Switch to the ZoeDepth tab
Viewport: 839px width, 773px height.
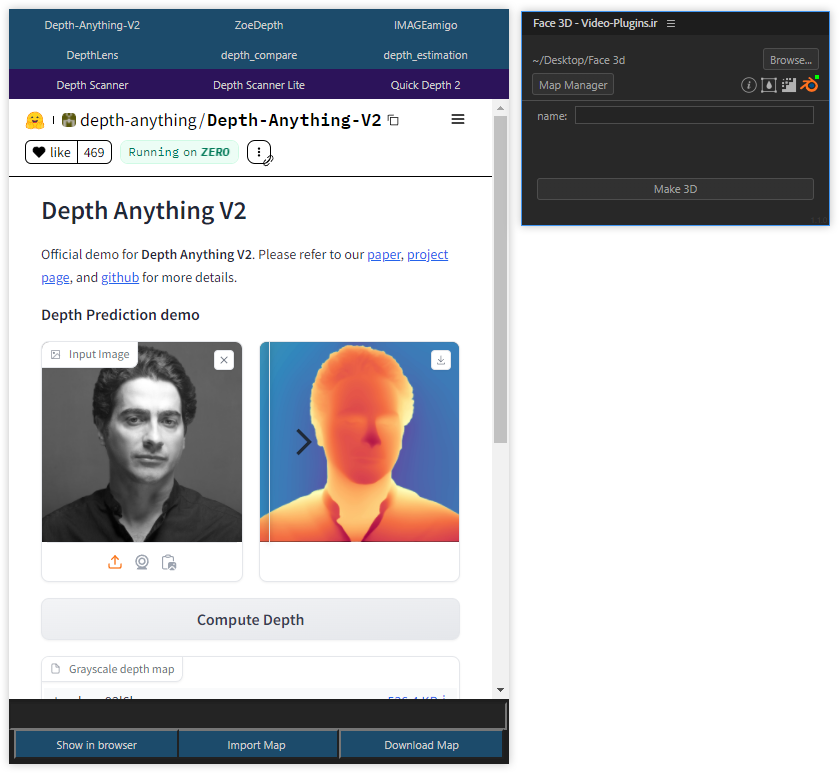click(259, 25)
